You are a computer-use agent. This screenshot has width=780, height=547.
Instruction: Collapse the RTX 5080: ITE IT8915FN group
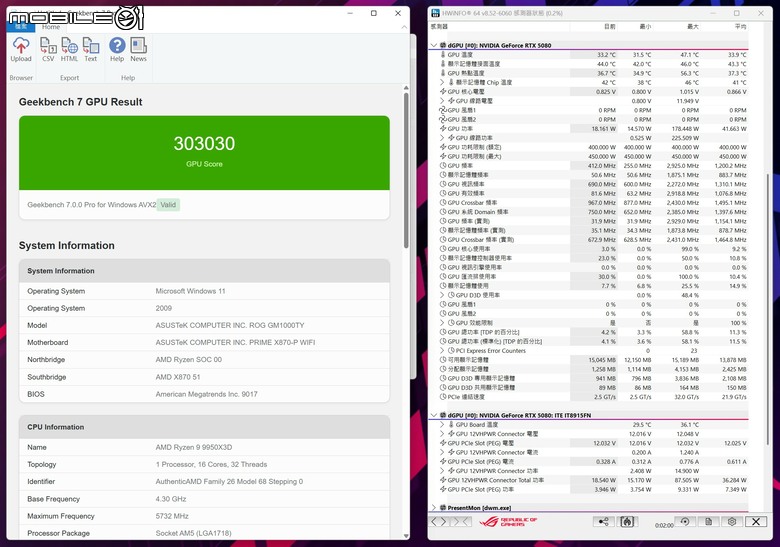(x=434, y=415)
